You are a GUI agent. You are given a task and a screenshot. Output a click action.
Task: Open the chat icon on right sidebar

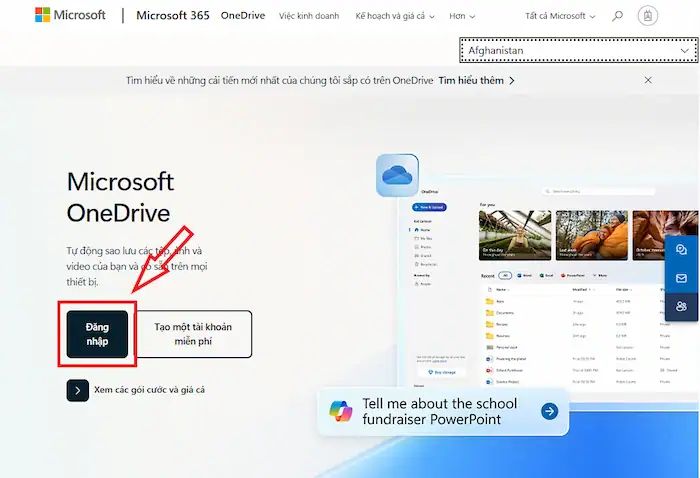tap(681, 249)
